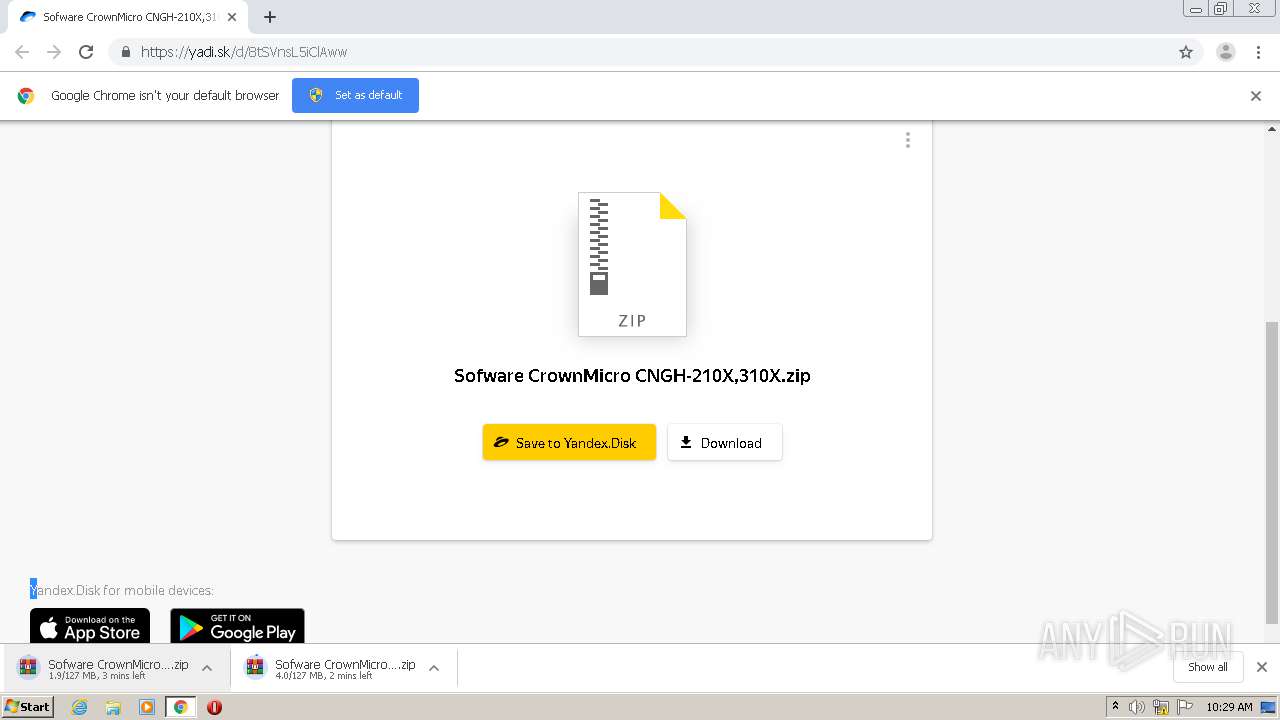Click the red Opera taskbar icon
This screenshot has height=720, width=1280.
(214, 707)
